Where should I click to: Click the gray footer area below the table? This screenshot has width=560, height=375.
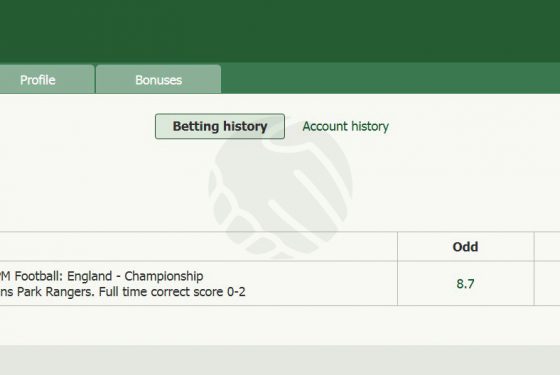point(280,360)
